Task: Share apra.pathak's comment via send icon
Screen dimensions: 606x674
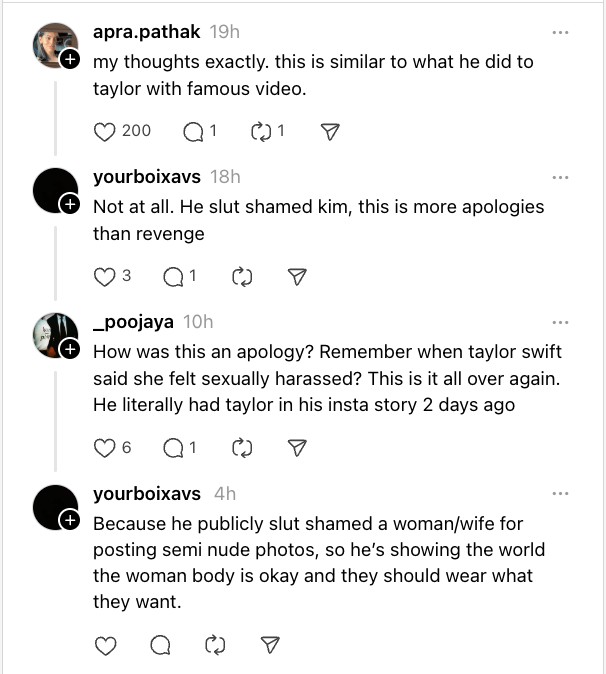Action: pyautogui.click(x=332, y=131)
